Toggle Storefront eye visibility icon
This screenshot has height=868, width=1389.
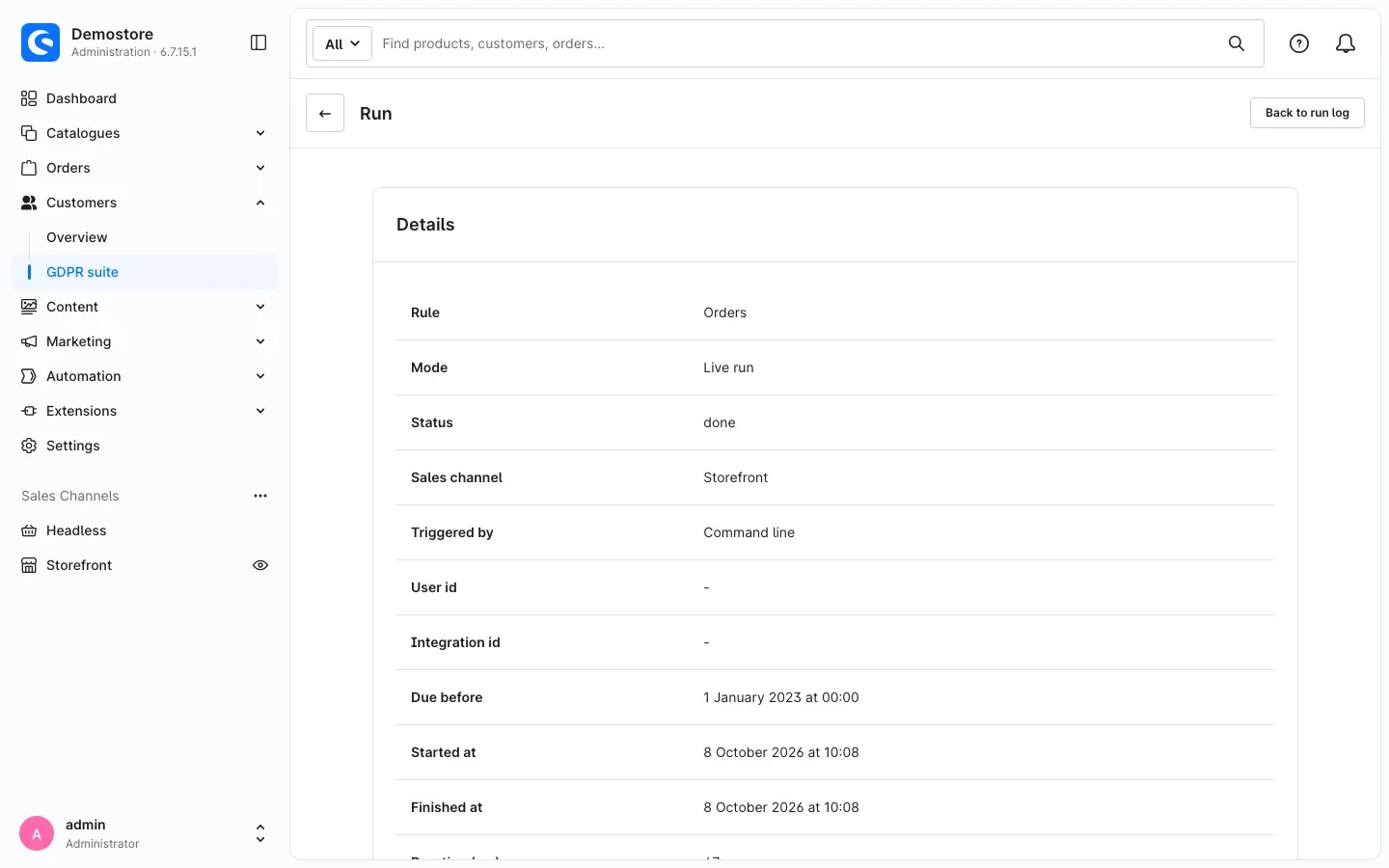[x=260, y=565]
